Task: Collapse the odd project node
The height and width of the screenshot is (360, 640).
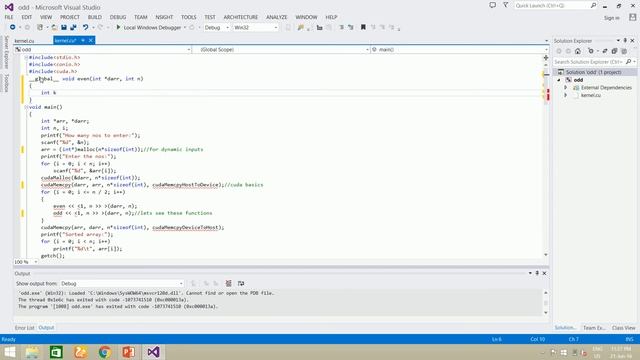Action: [559, 80]
